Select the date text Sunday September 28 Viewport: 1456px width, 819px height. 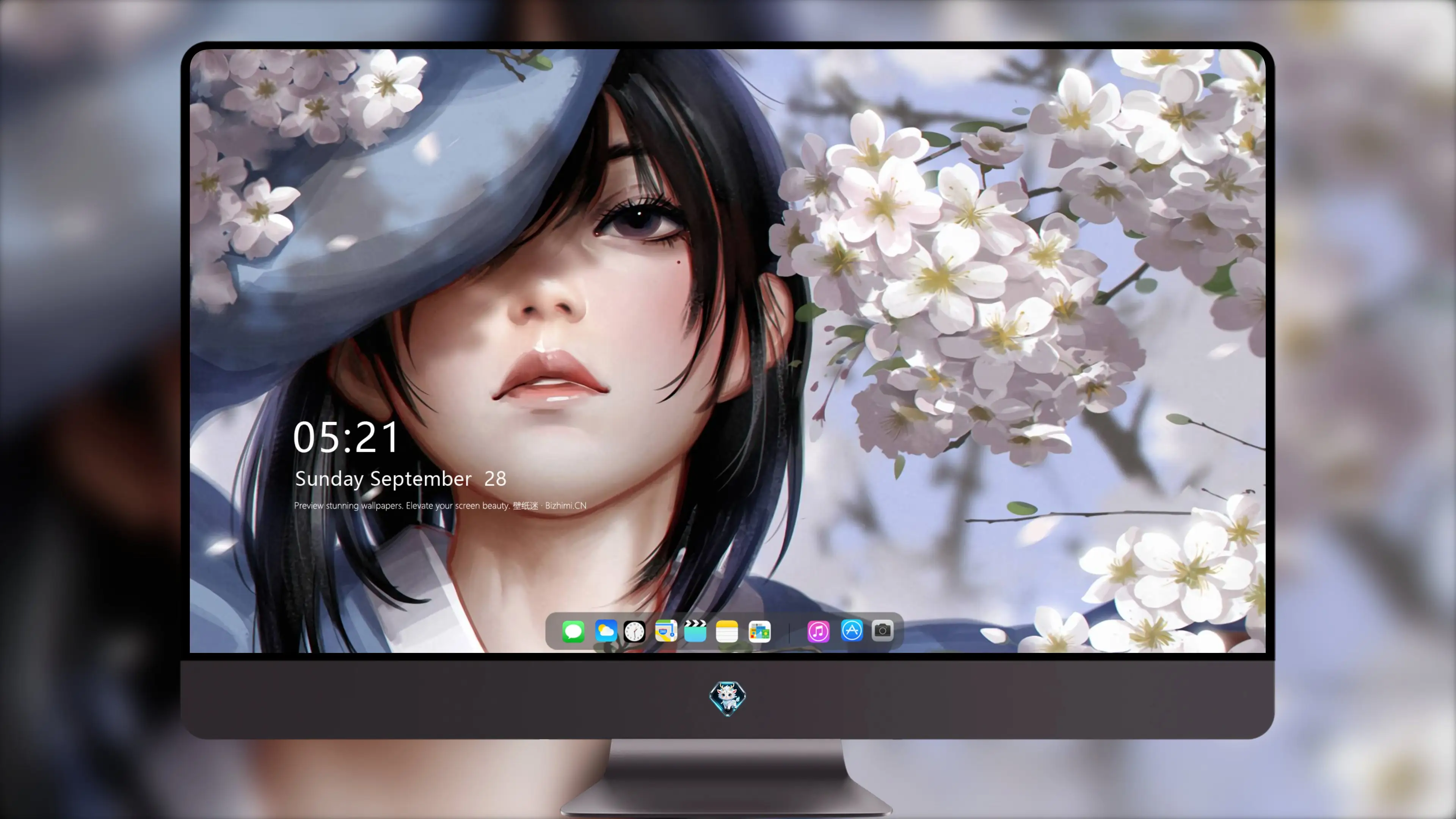(401, 479)
